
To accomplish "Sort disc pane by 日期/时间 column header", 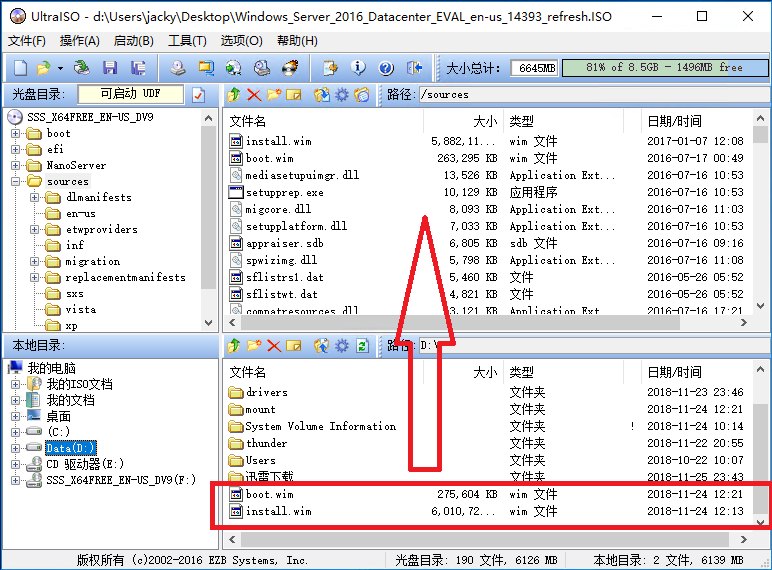I will 697,121.
